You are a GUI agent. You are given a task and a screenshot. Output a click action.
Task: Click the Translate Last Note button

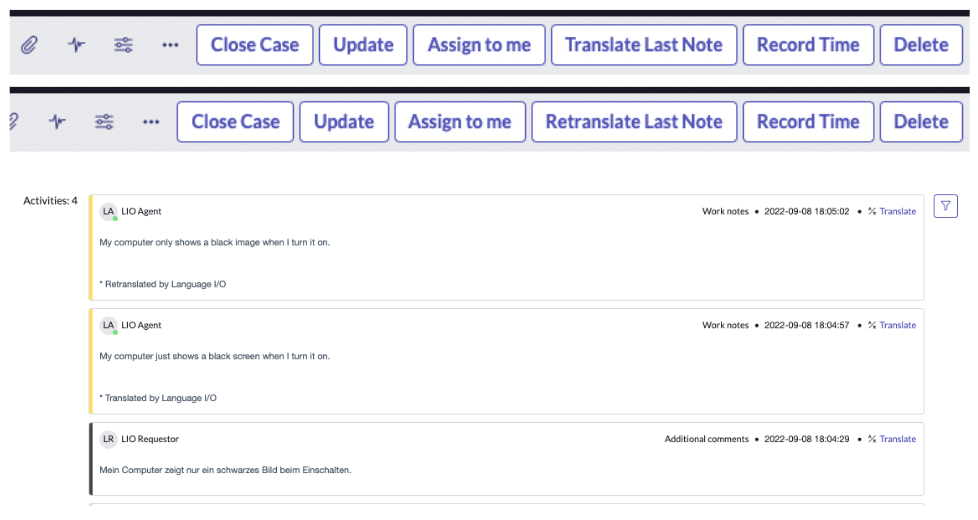point(643,45)
